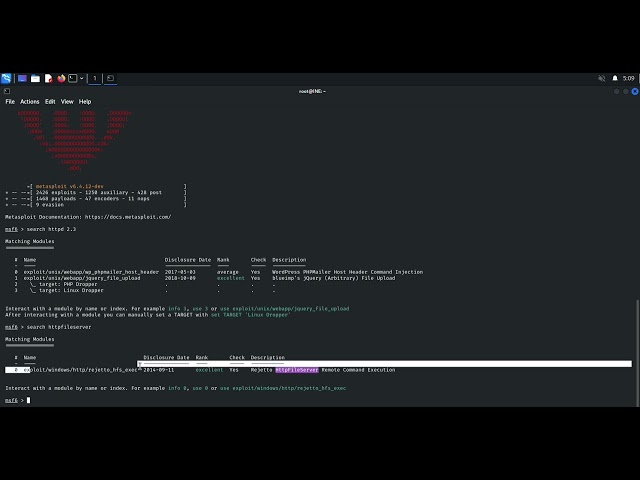Select the terminal window taskbar button
Viewport: 640px width, 480px height.
[110, 78]
